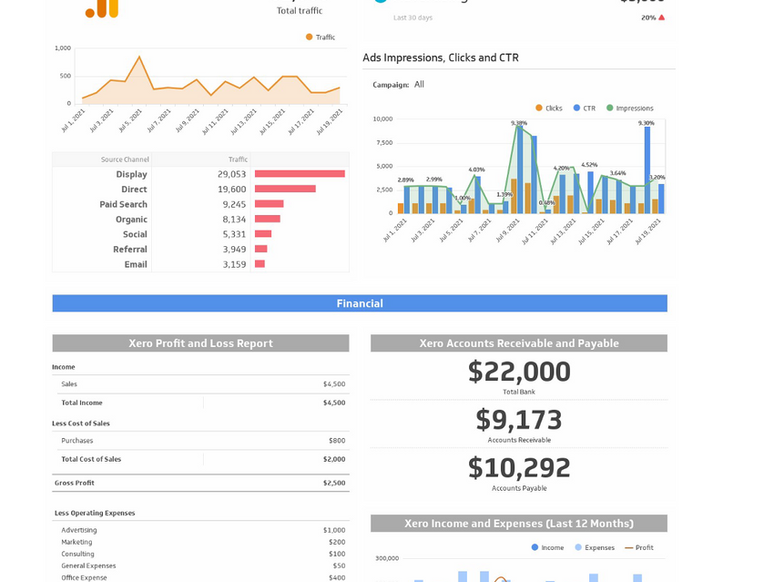Sort by Source Channel column header
Image resolution: width=764 pixels, height=582 pixels.
(125, 159)
